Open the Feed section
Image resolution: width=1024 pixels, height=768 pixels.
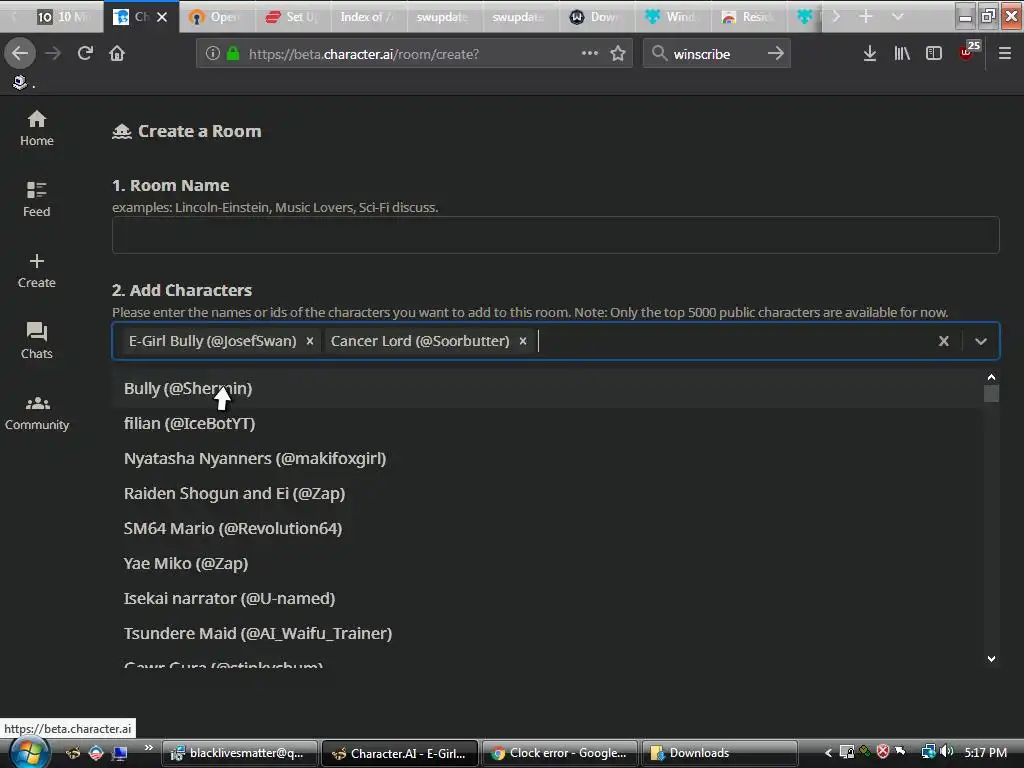[37, 199]
